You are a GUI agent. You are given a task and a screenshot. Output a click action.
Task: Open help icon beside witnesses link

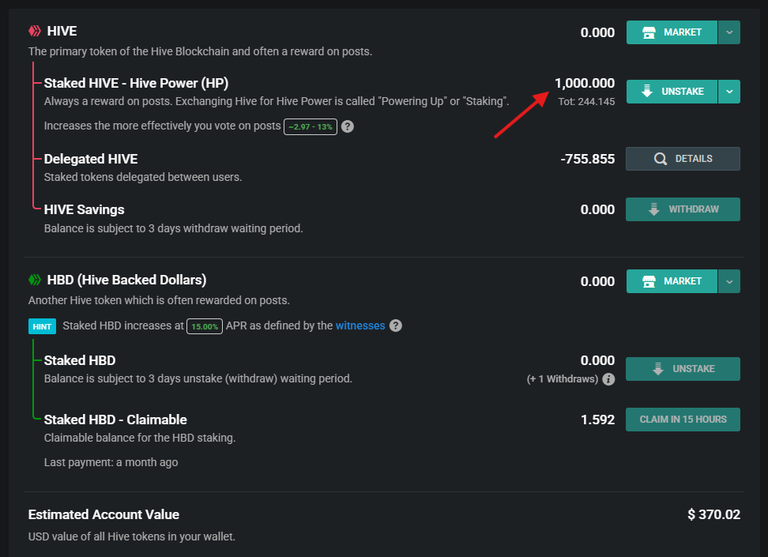click(396, 326)
